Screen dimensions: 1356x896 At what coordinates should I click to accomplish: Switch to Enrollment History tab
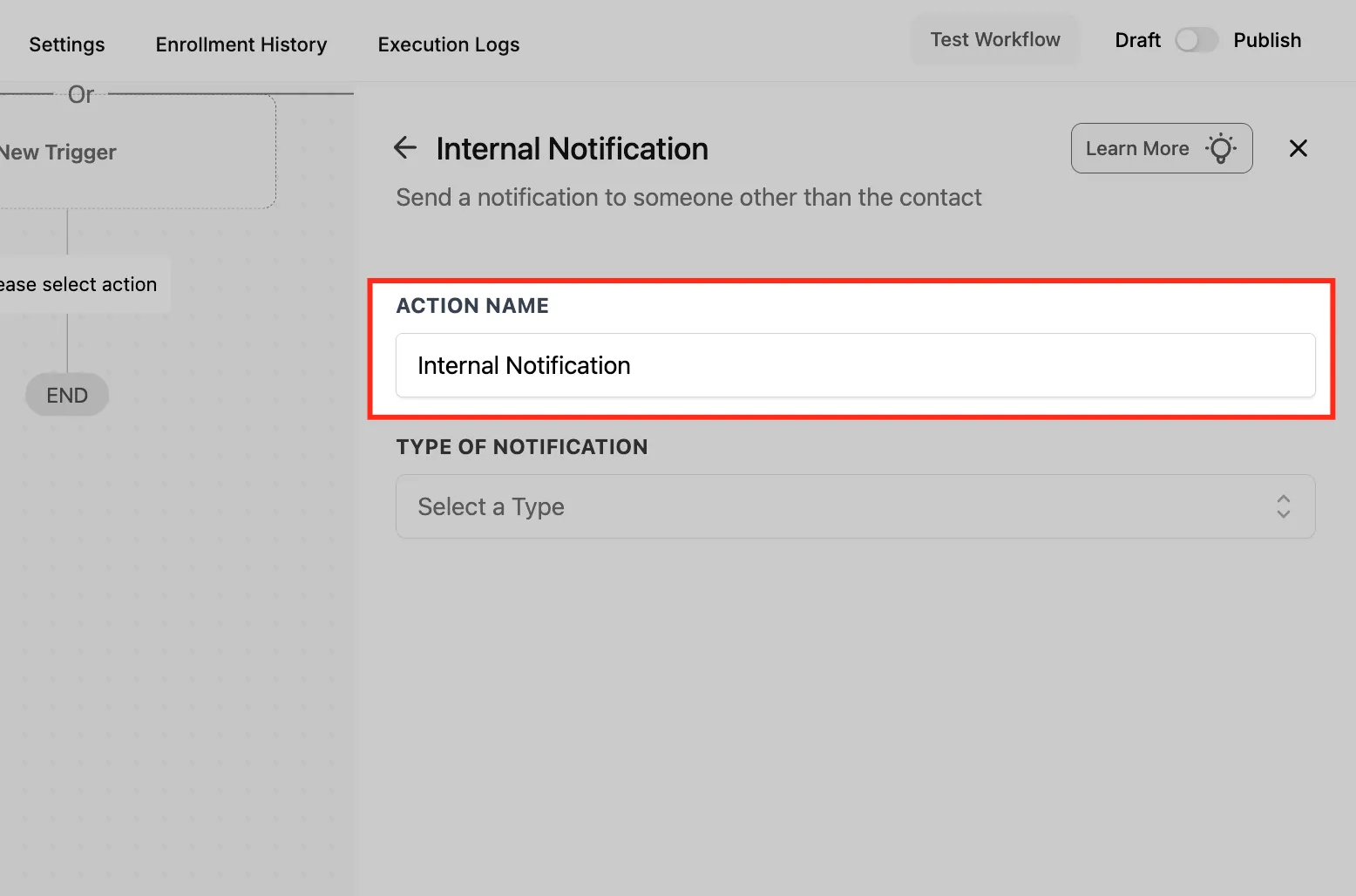pyautogui.click(x=241, y=44)
